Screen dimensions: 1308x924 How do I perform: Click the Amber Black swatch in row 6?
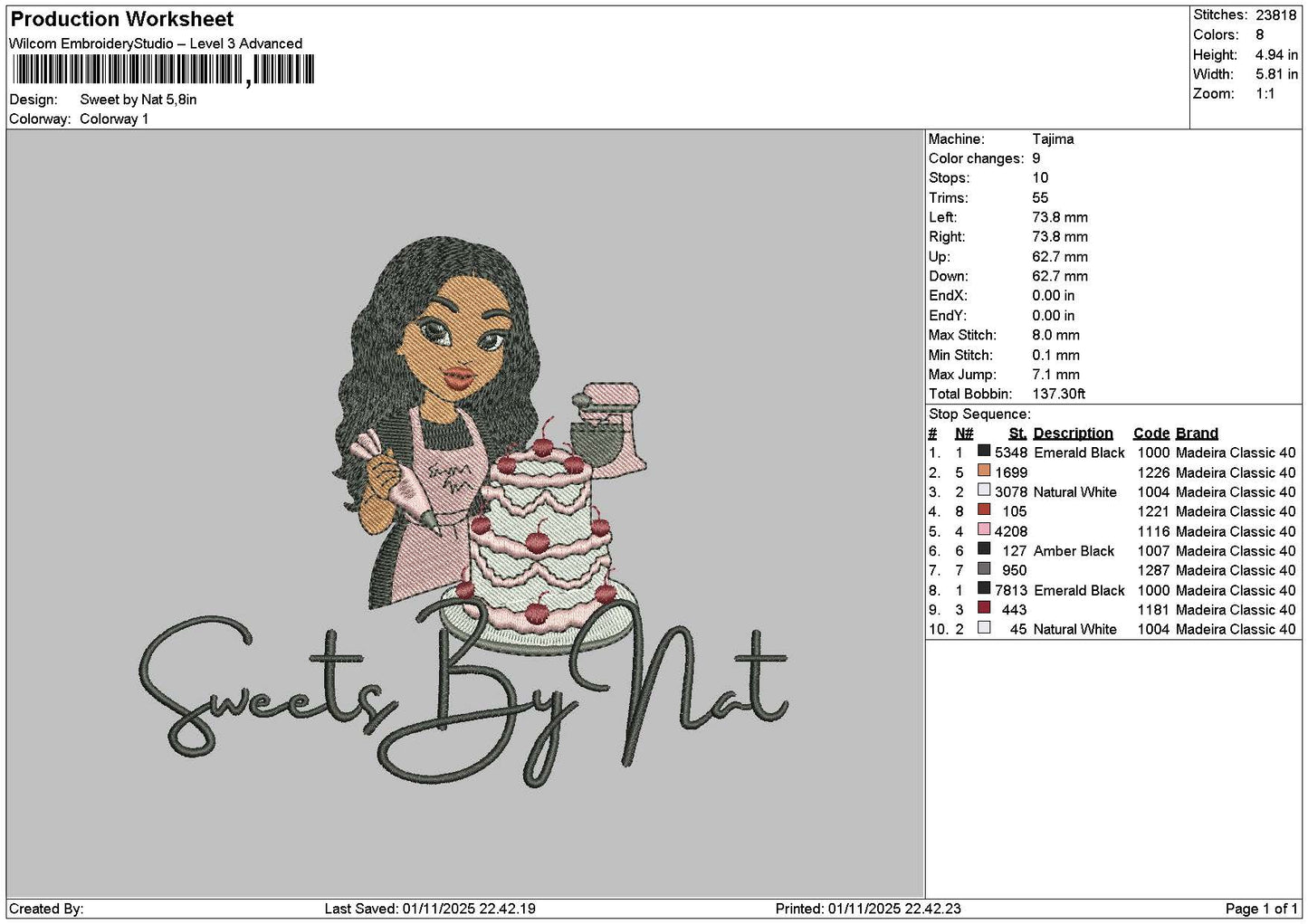pos(984,550)
